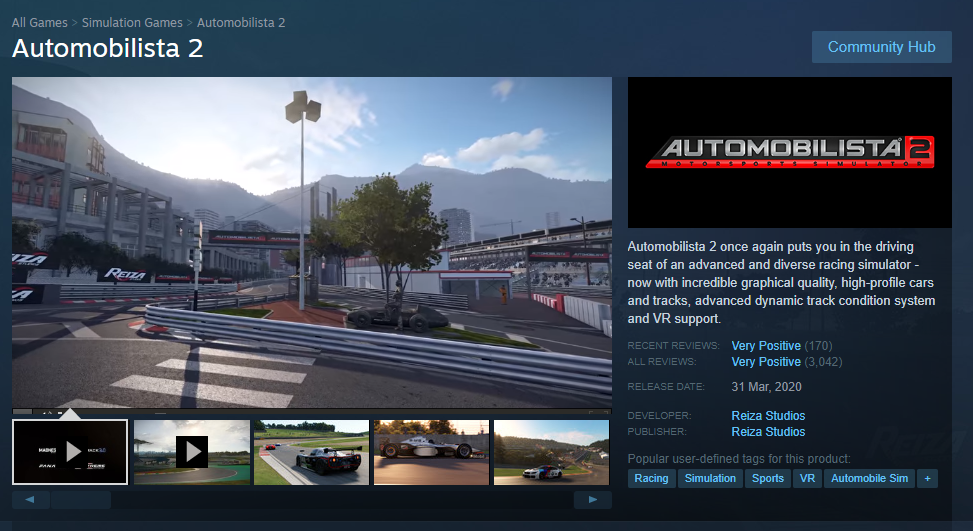Image resolution: width=973 pixels, height=531 pixels.
Task: Select the black sports car screenshot thumbnail
Action: click(312, 452)
